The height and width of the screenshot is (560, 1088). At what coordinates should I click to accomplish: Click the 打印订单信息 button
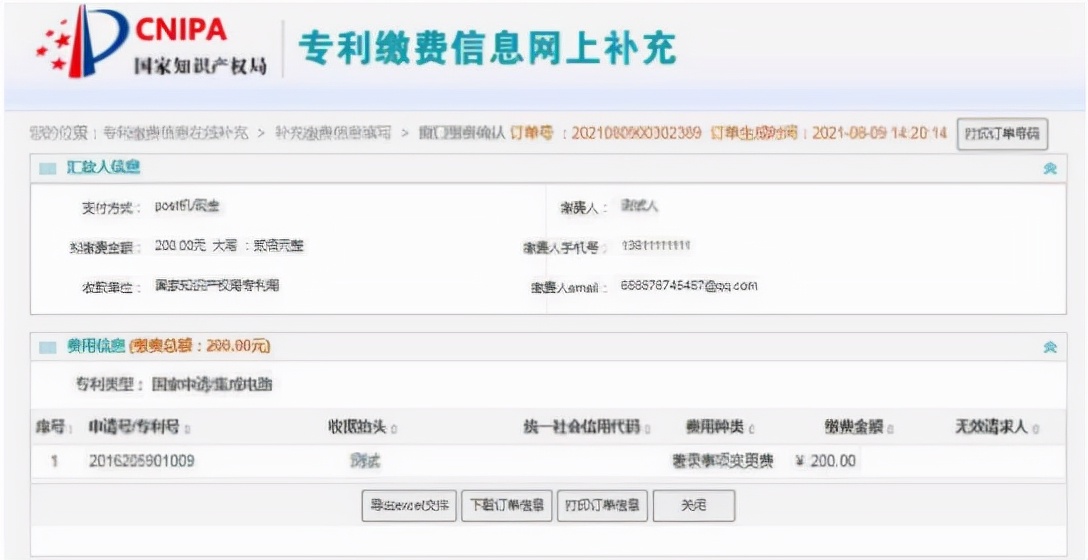point(602,505)
